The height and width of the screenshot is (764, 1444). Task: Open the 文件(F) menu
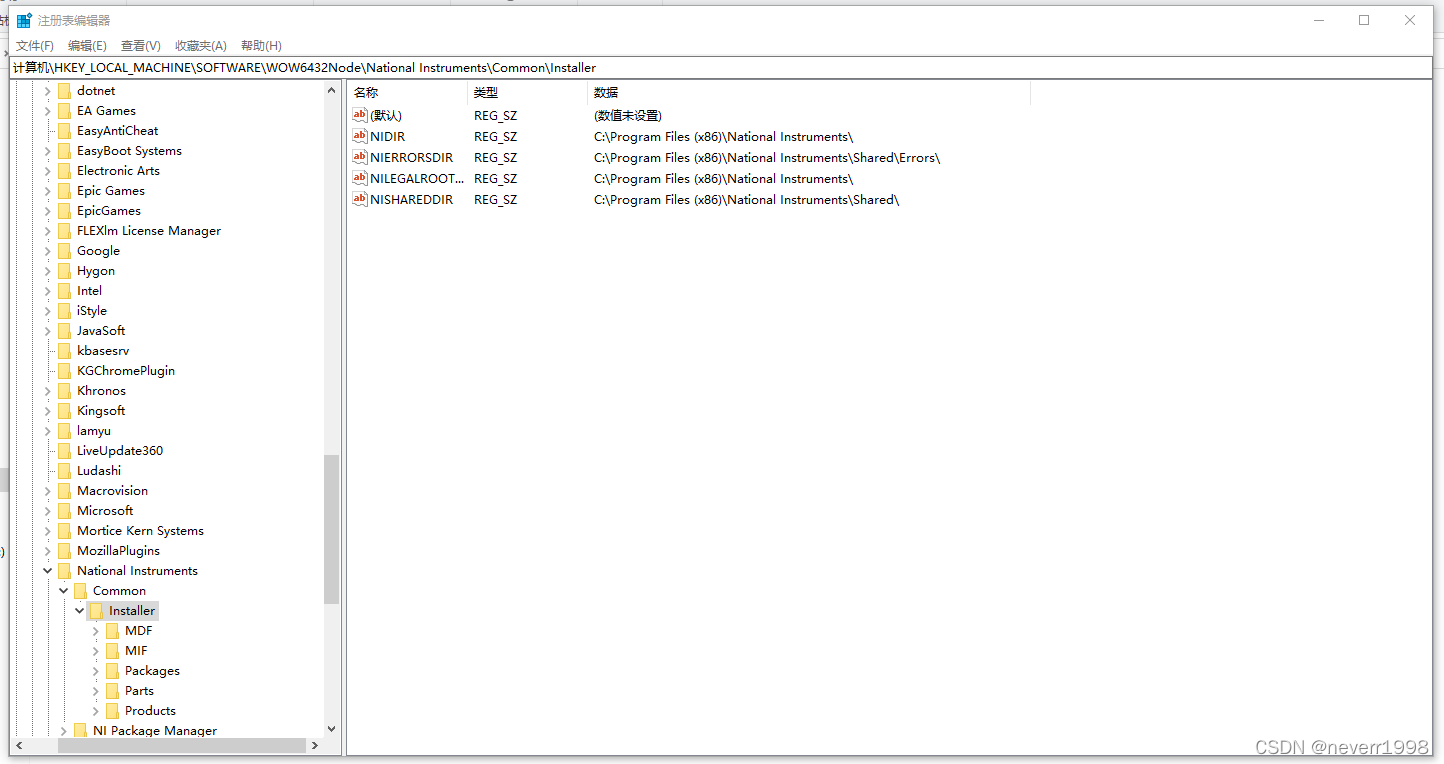(35, 46)
